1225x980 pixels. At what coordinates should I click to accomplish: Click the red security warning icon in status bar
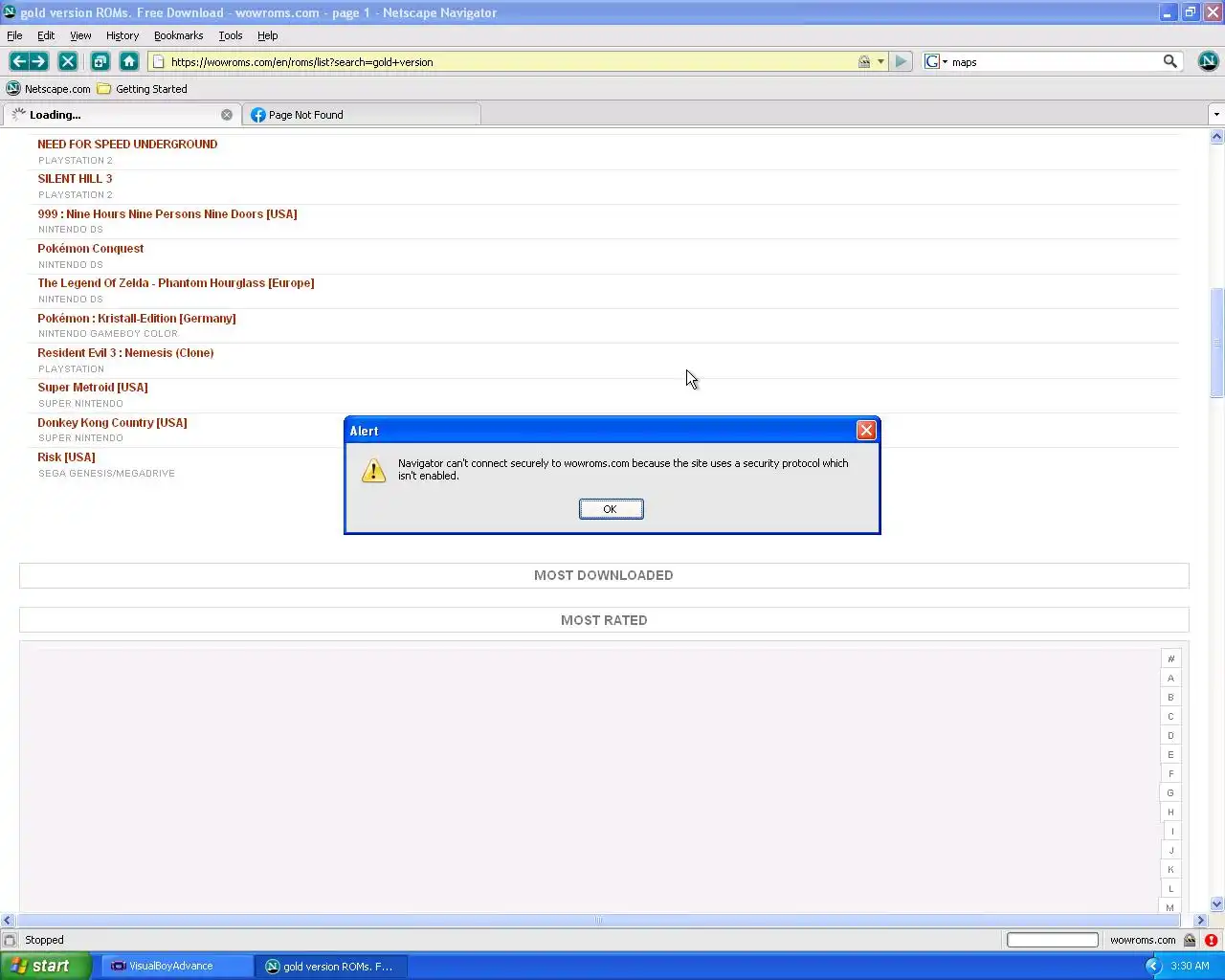[1211, 940]
